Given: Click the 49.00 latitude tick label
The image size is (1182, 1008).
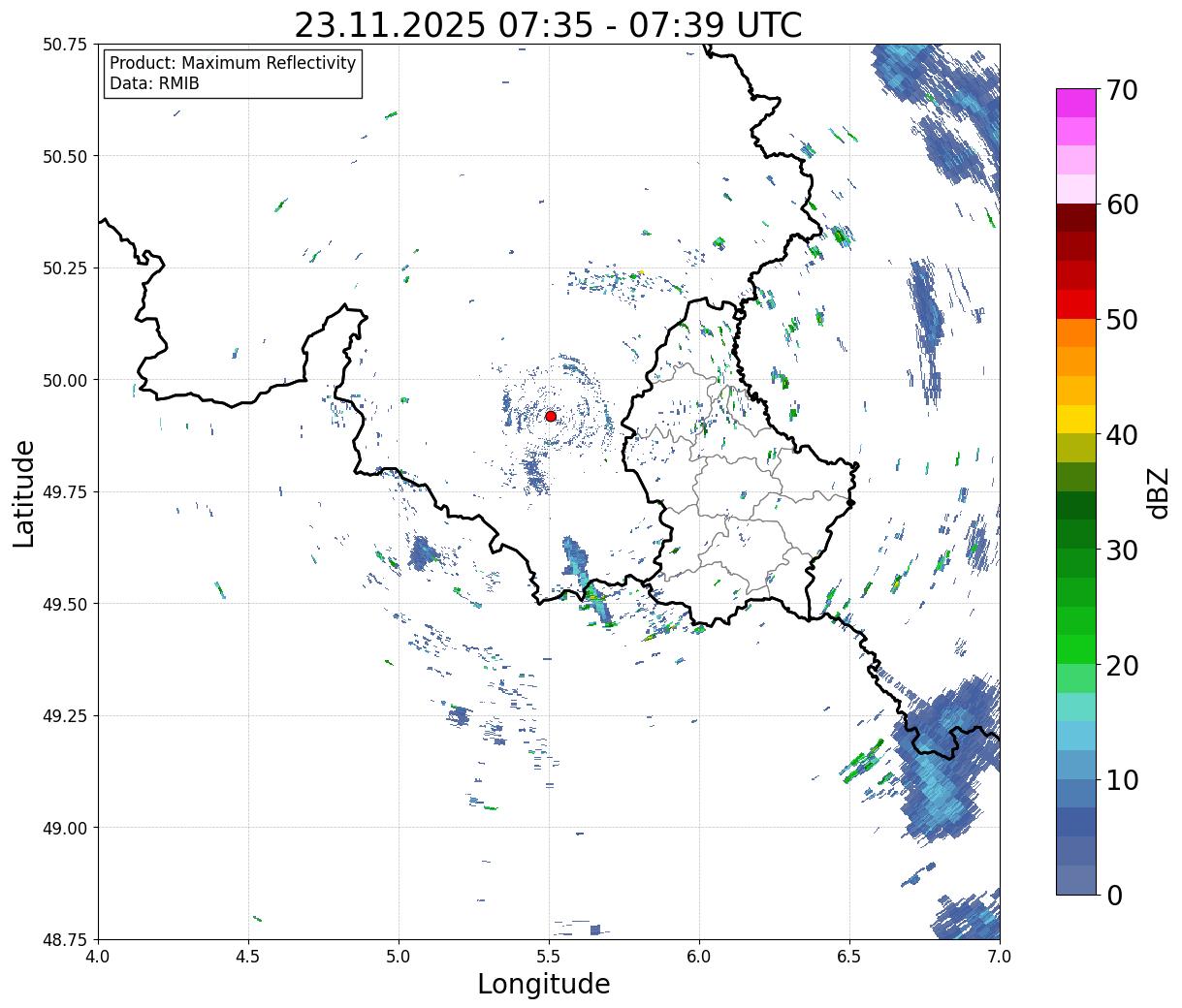Looking at the screenshot, I should tap(65, 828).
